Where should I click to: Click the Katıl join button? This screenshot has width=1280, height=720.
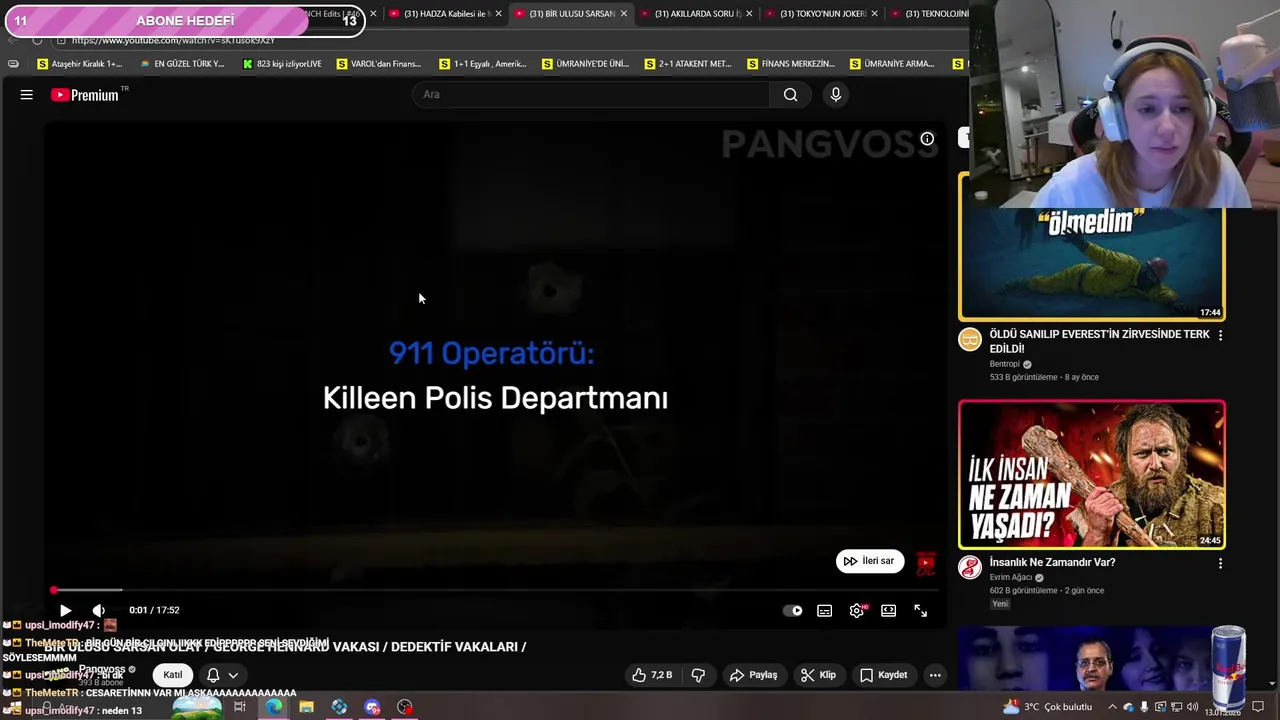coord(173,675)
